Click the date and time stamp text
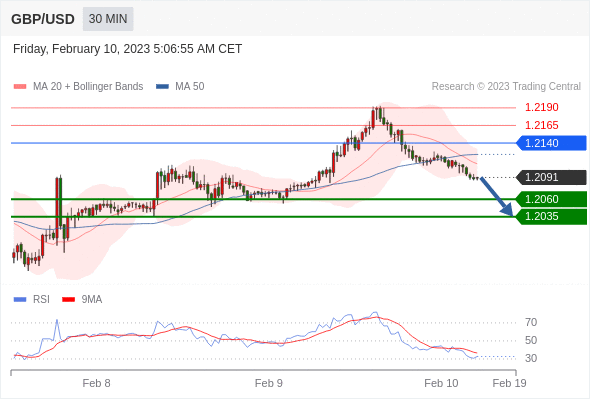Viewport: 590px width, 400px height. [128, 49]
